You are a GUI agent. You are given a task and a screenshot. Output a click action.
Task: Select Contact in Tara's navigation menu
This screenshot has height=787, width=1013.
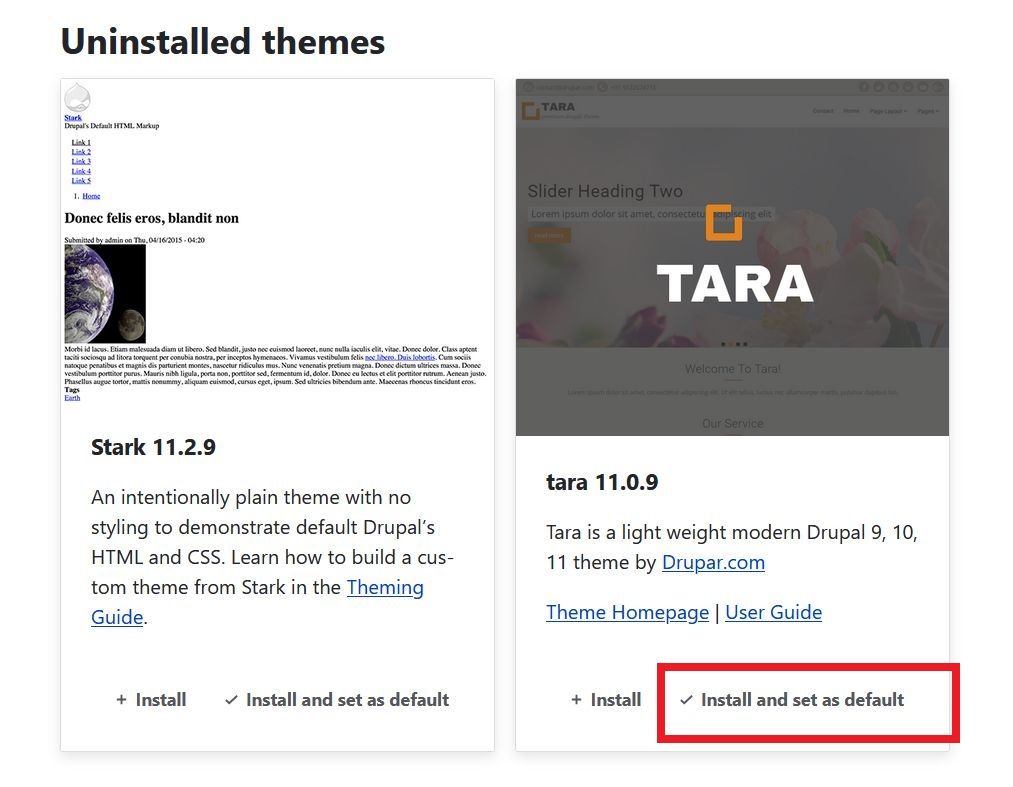[x=826, y=111]
